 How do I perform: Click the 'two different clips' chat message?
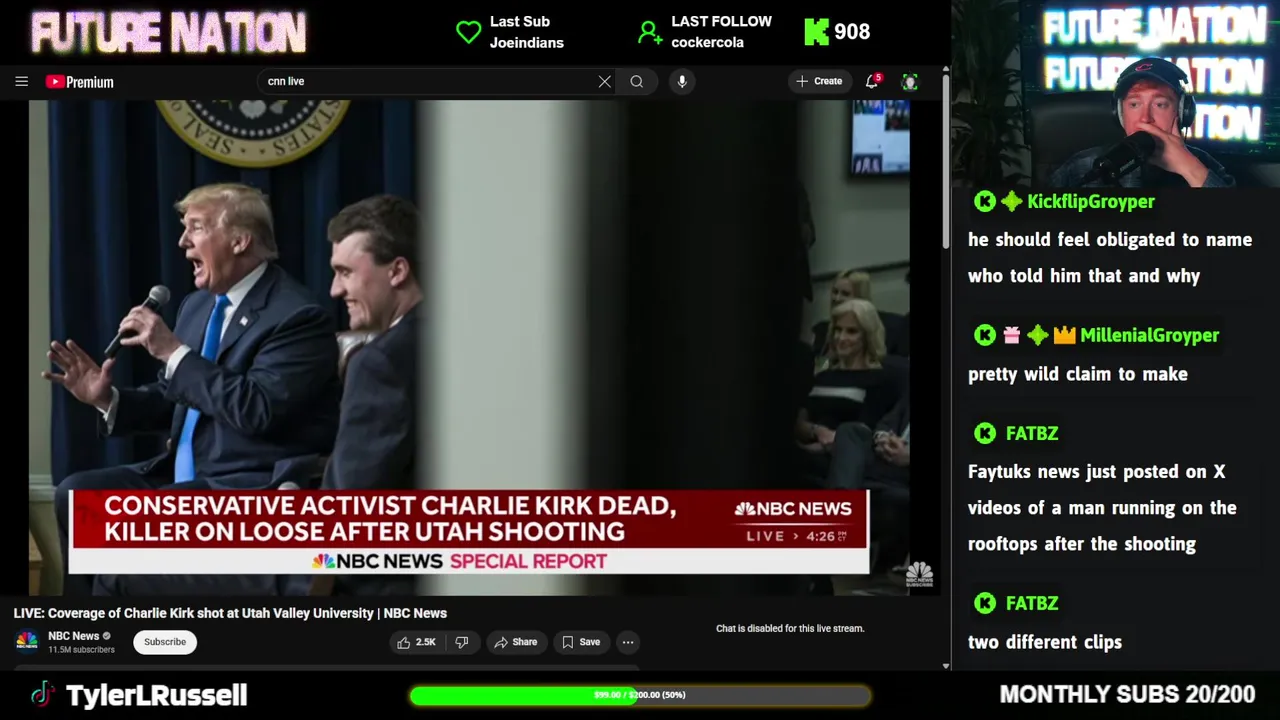tap(1045, 643)
